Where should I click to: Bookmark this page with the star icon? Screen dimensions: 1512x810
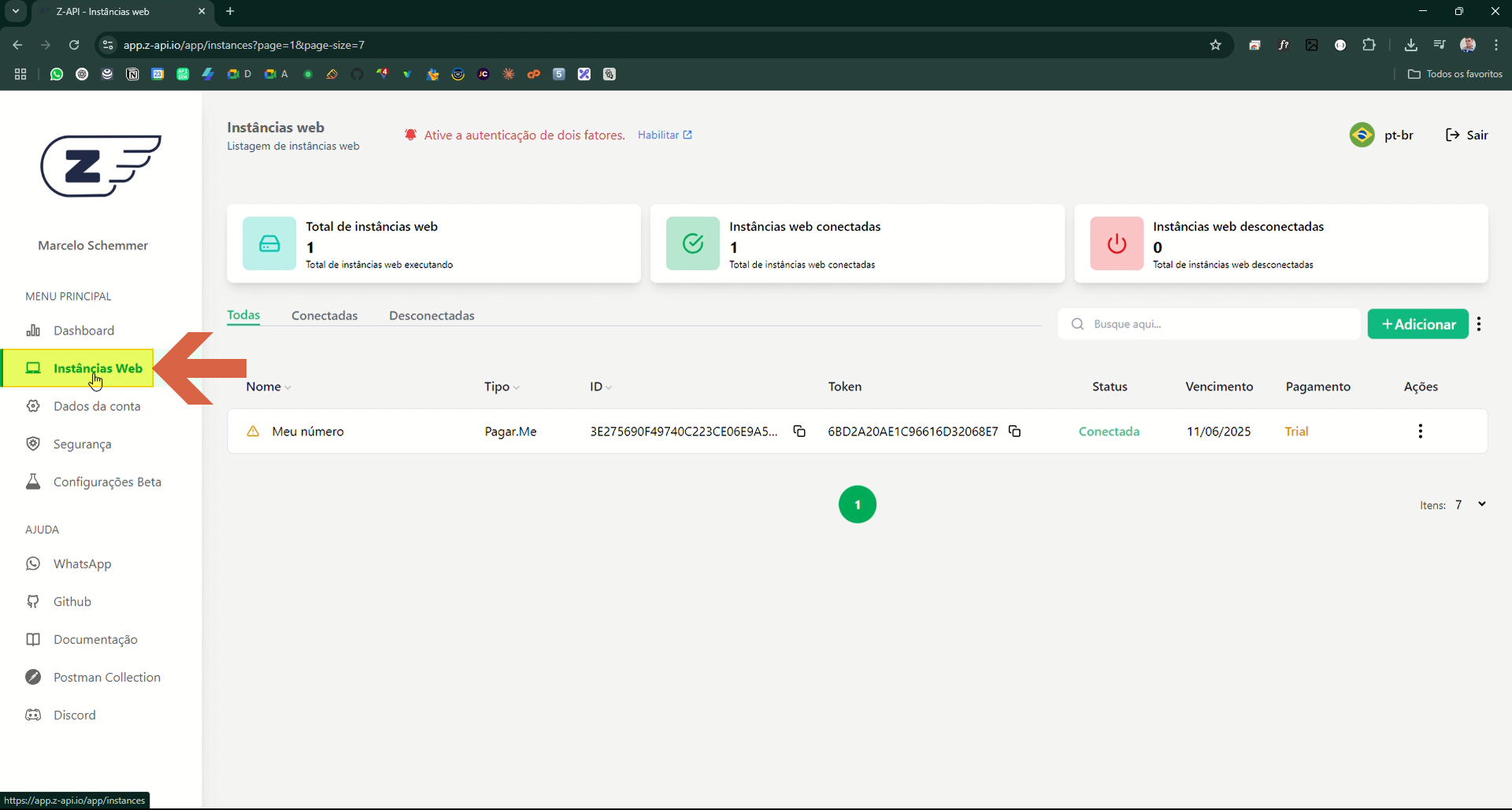coord(1215,45)
